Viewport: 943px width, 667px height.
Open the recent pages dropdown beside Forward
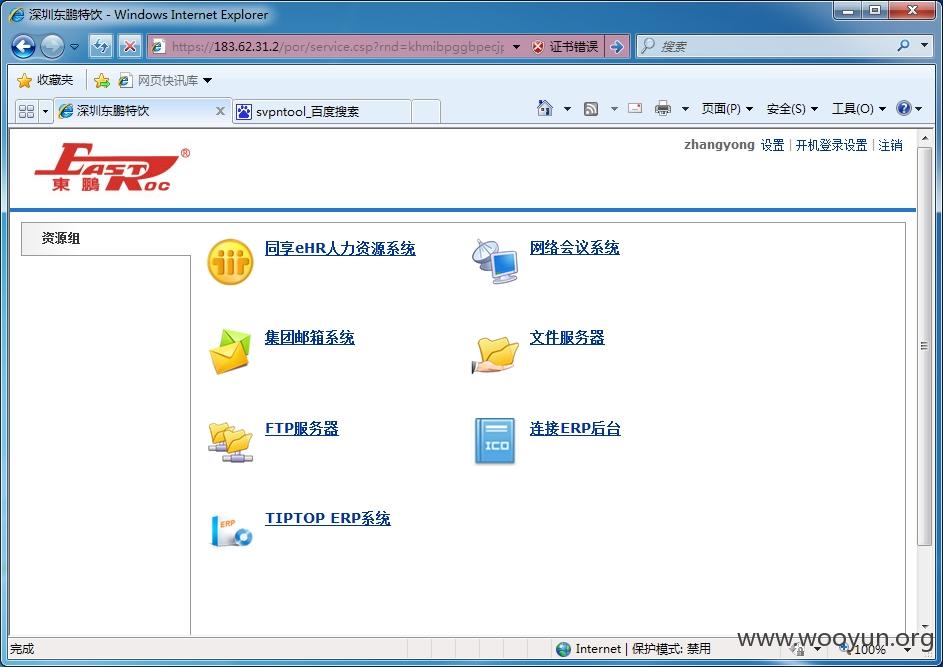pos(74,46)
